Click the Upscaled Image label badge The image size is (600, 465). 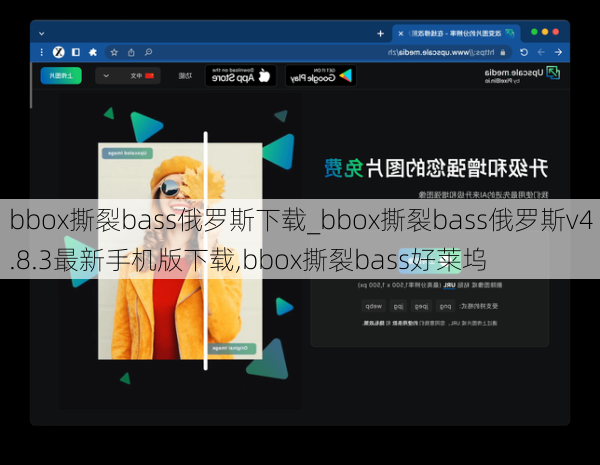click(127, 153)
